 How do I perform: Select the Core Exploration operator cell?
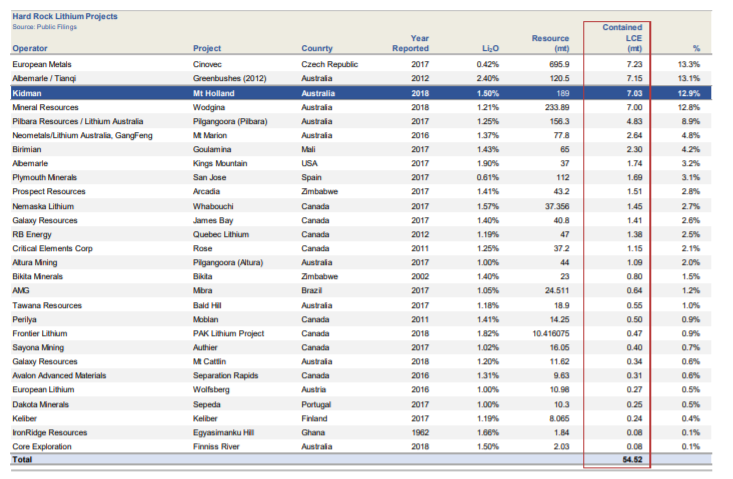[x=42, y=447]
